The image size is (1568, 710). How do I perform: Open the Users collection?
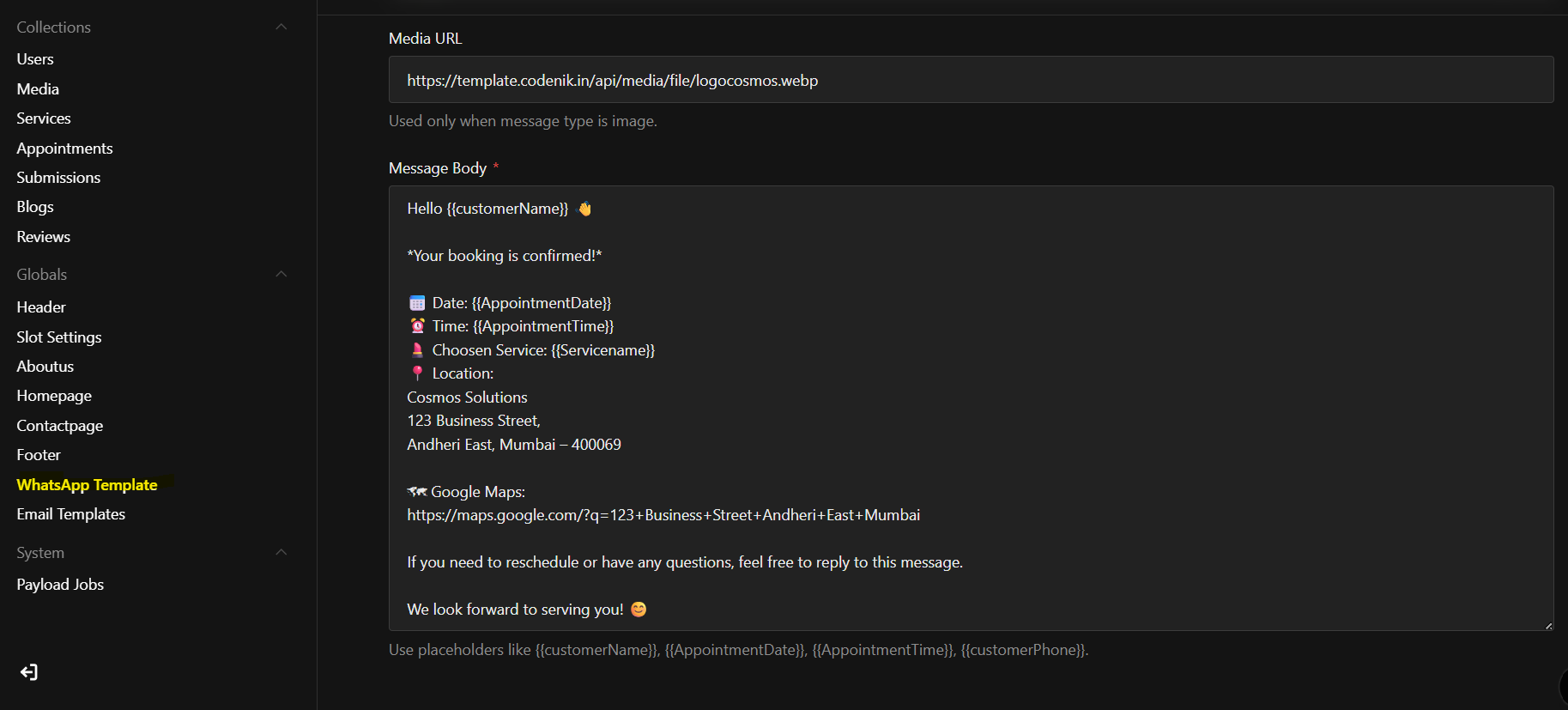pos(35,59)
